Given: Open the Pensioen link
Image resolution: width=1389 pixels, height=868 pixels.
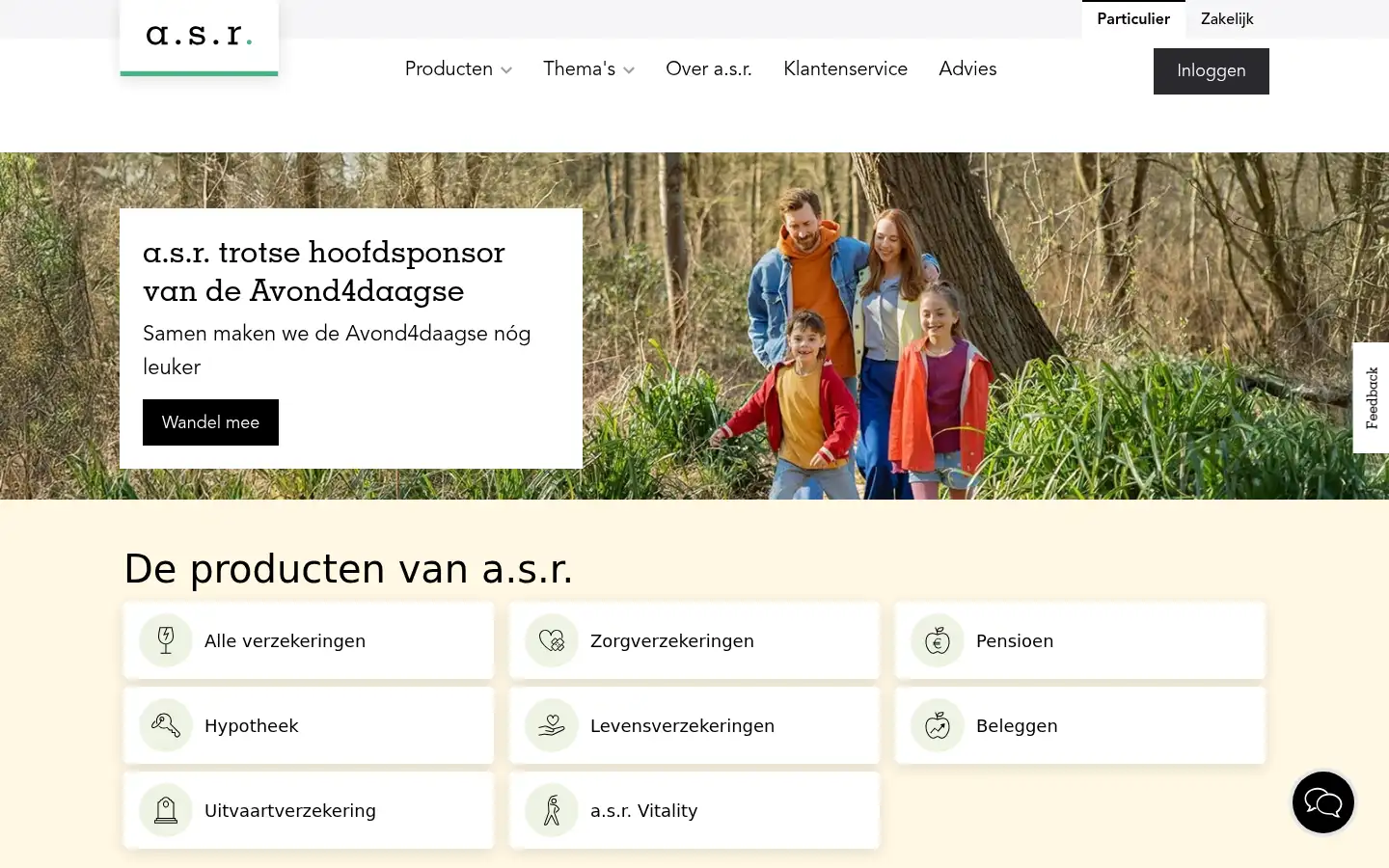Looking at the screenshot, I should [x=1080, y=640].
